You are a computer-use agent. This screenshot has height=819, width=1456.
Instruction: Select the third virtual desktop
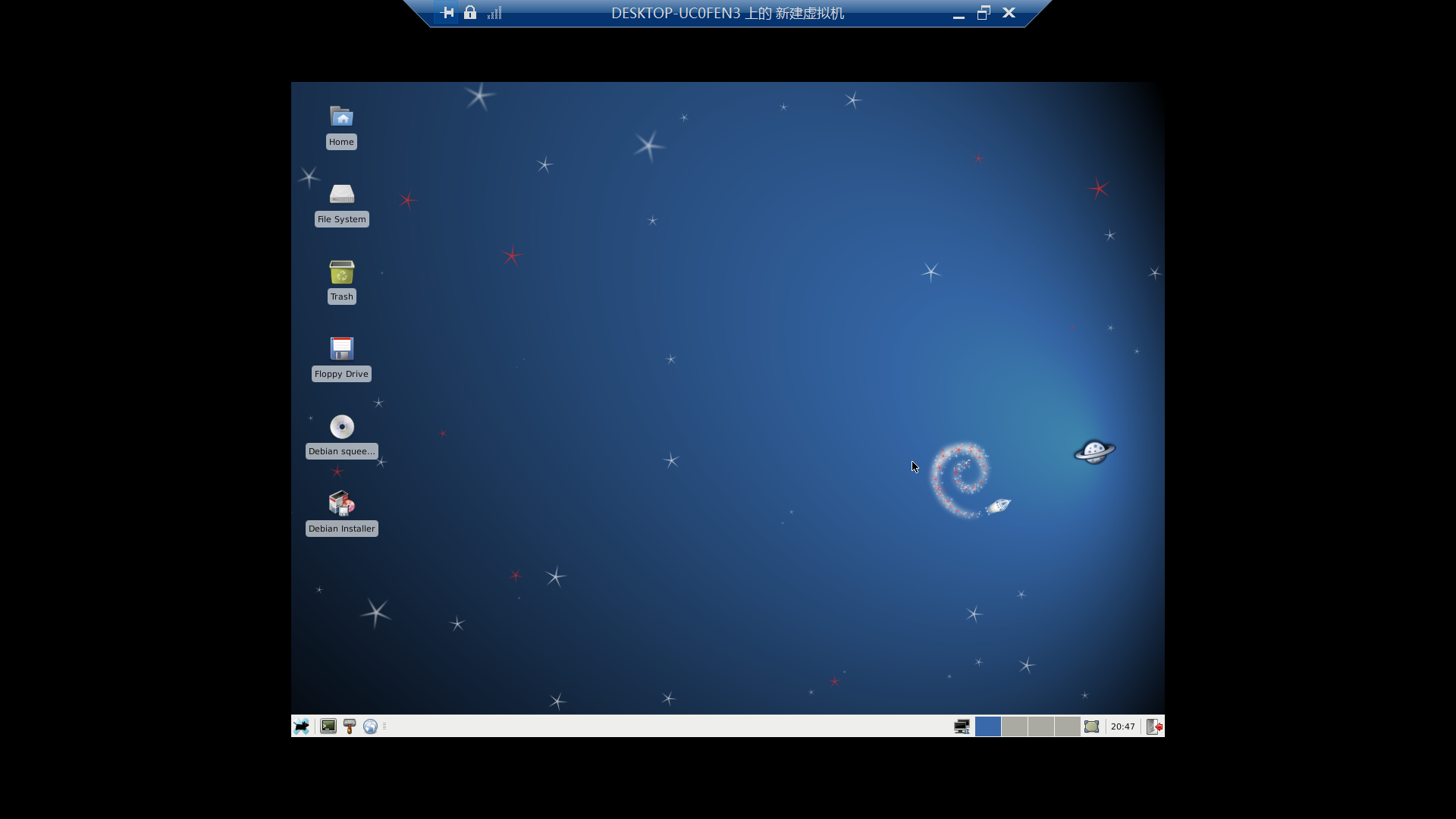pyautogui.click(x=1039, y=725)
